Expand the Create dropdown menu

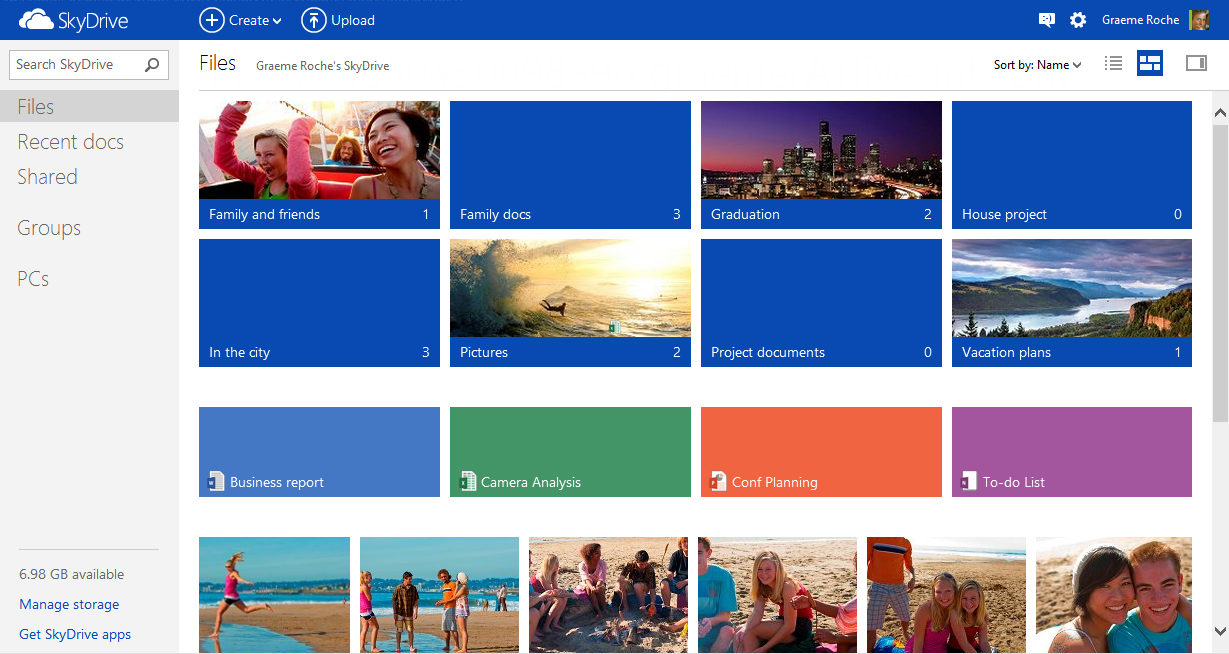[241, 20]
